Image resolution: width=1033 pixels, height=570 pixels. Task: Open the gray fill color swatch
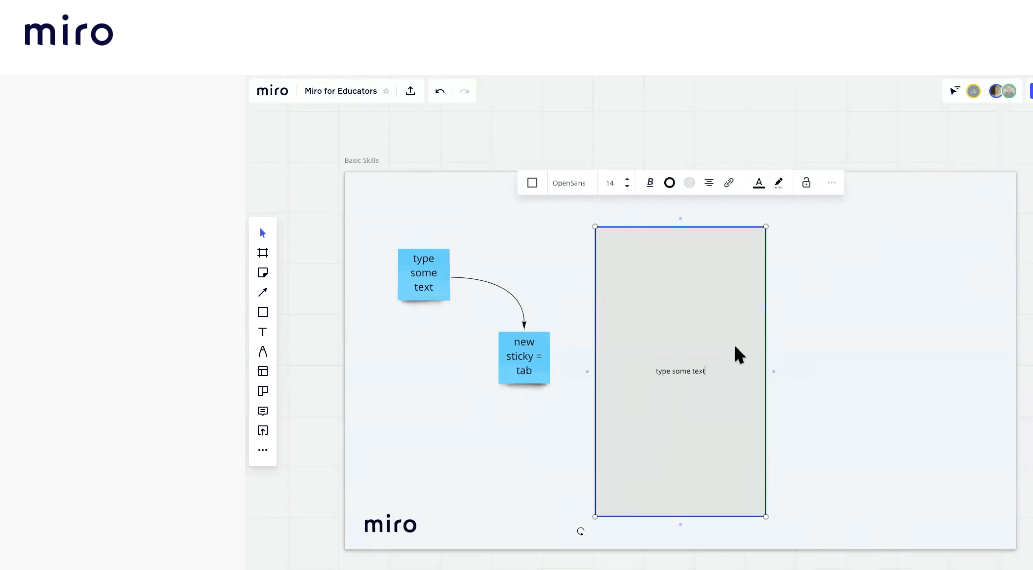(689, 183)
